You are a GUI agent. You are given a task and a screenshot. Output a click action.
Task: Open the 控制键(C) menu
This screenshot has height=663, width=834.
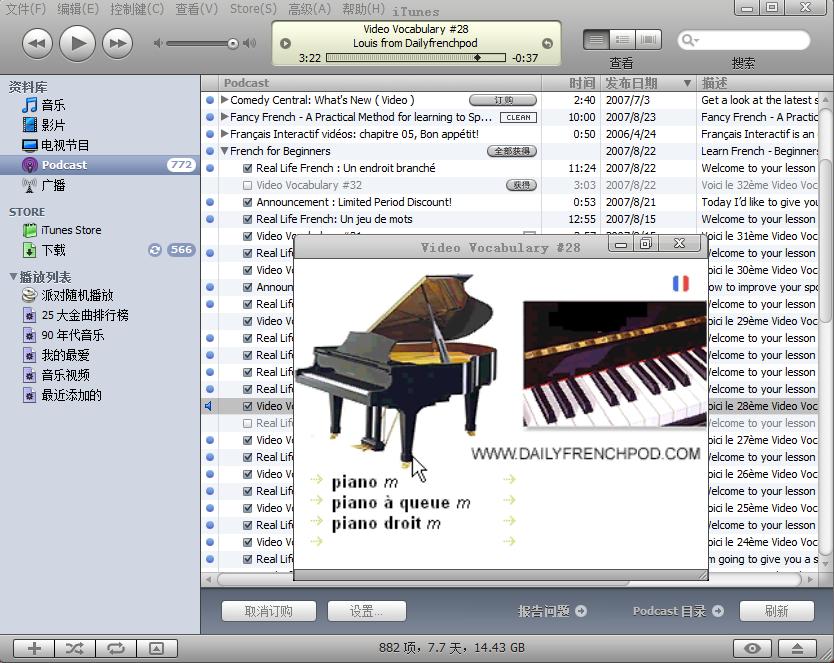(137, 9)
